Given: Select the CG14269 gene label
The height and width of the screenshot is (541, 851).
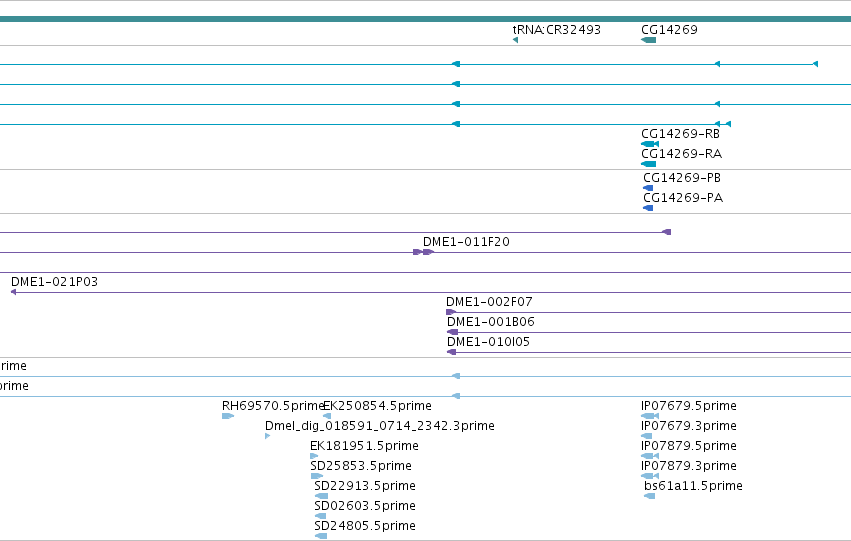Looking at the screenshot, I should click(669, 30).
